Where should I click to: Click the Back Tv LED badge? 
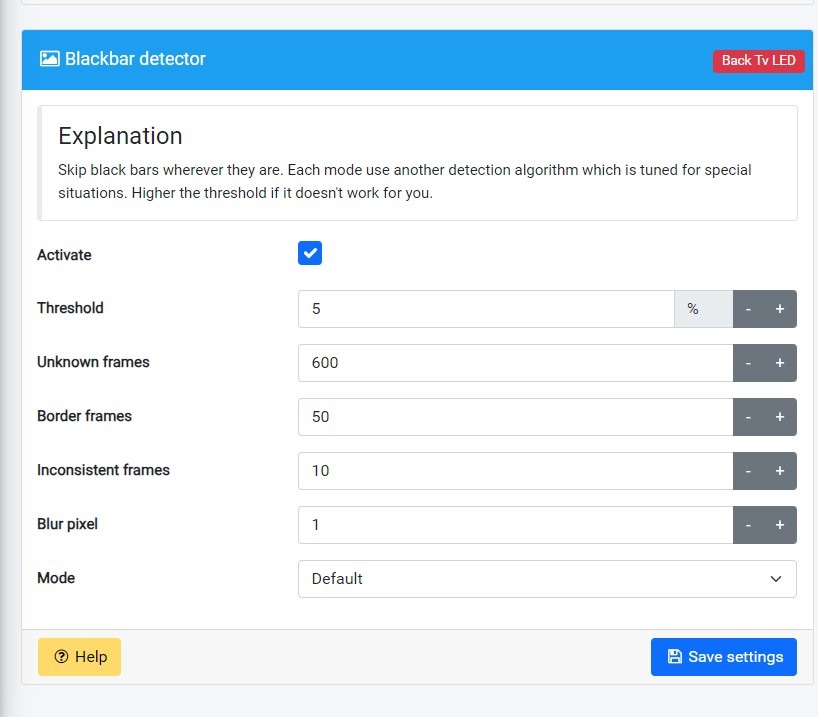pyautogui.click(x=758, y=61)
